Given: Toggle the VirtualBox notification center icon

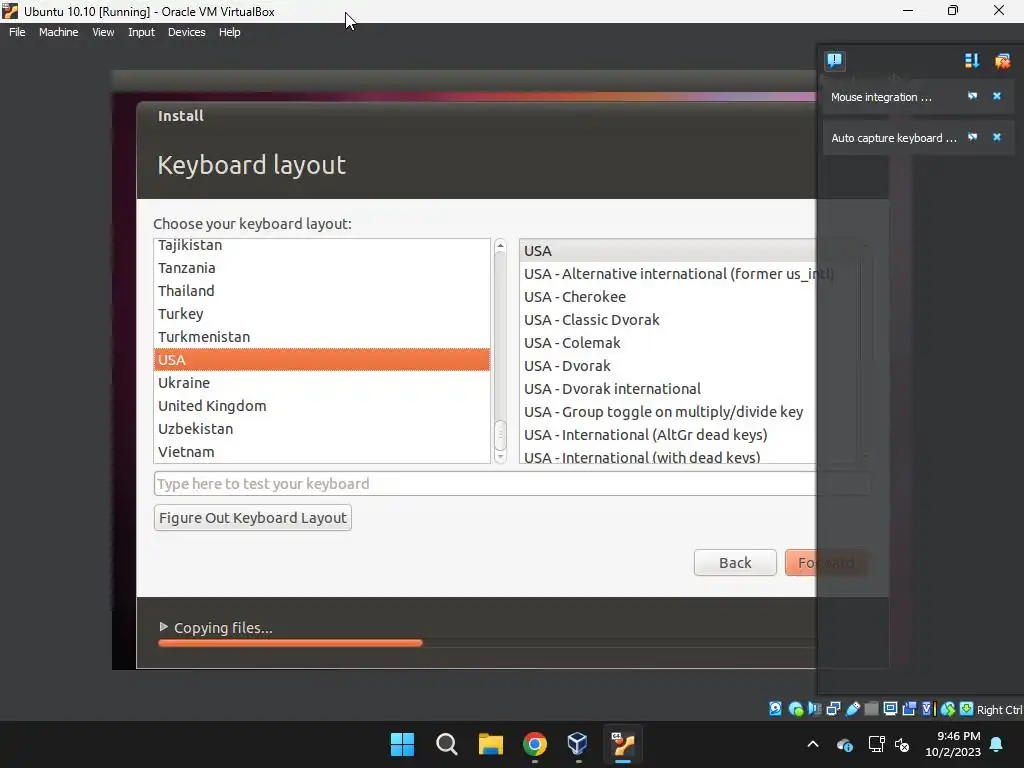Looking at the screenshot, I should (835, 61).
